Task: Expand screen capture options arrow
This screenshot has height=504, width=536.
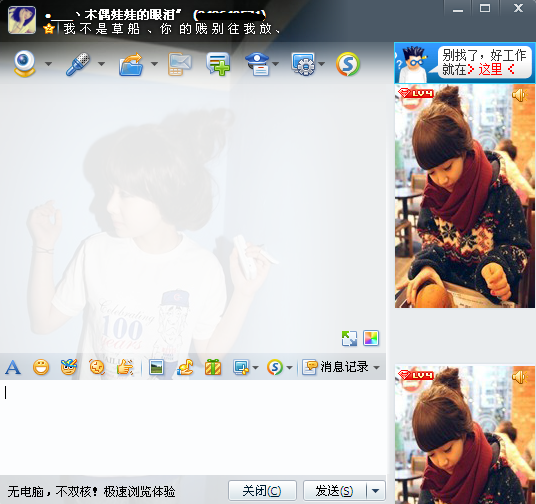Action: click(x=255, y=368)
